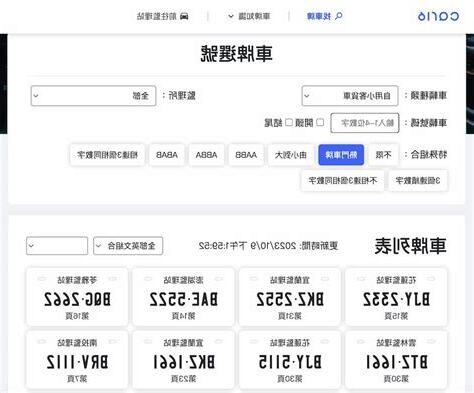This screenshot has width=474, height=393.
Task: Open the 車輛種類 dropdown showing 自用小客貨車
Action: pyautogui.click(x=350, y=96)
